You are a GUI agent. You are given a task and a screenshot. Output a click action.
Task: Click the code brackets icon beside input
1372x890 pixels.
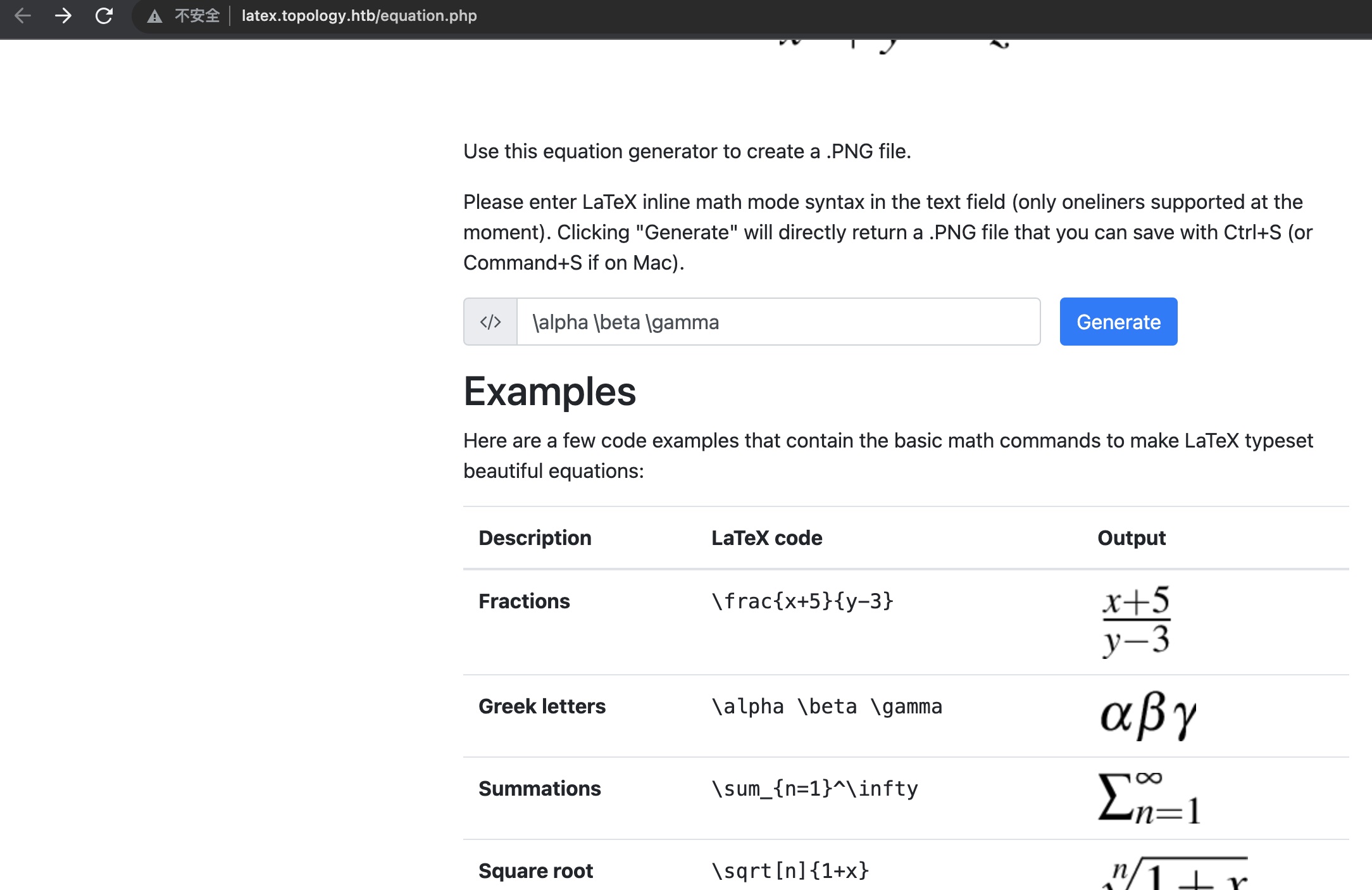coord(490,322)
